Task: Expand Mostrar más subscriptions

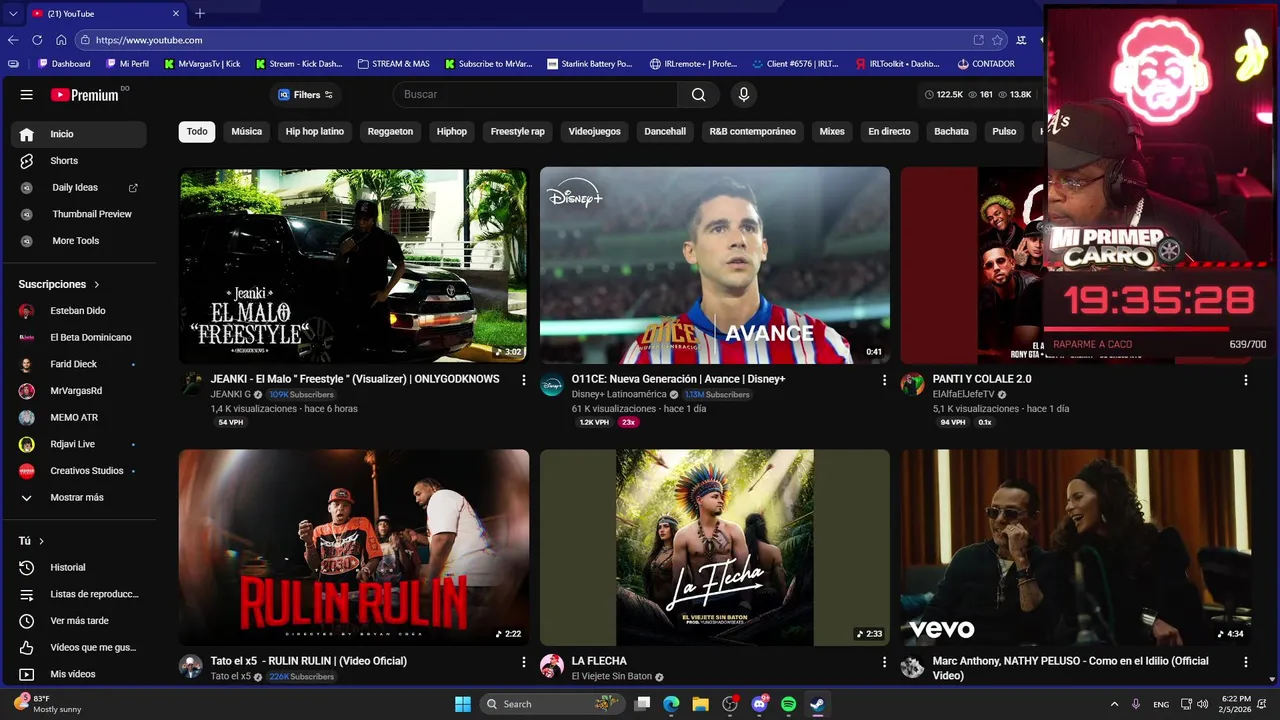Action: coord(78,498)
